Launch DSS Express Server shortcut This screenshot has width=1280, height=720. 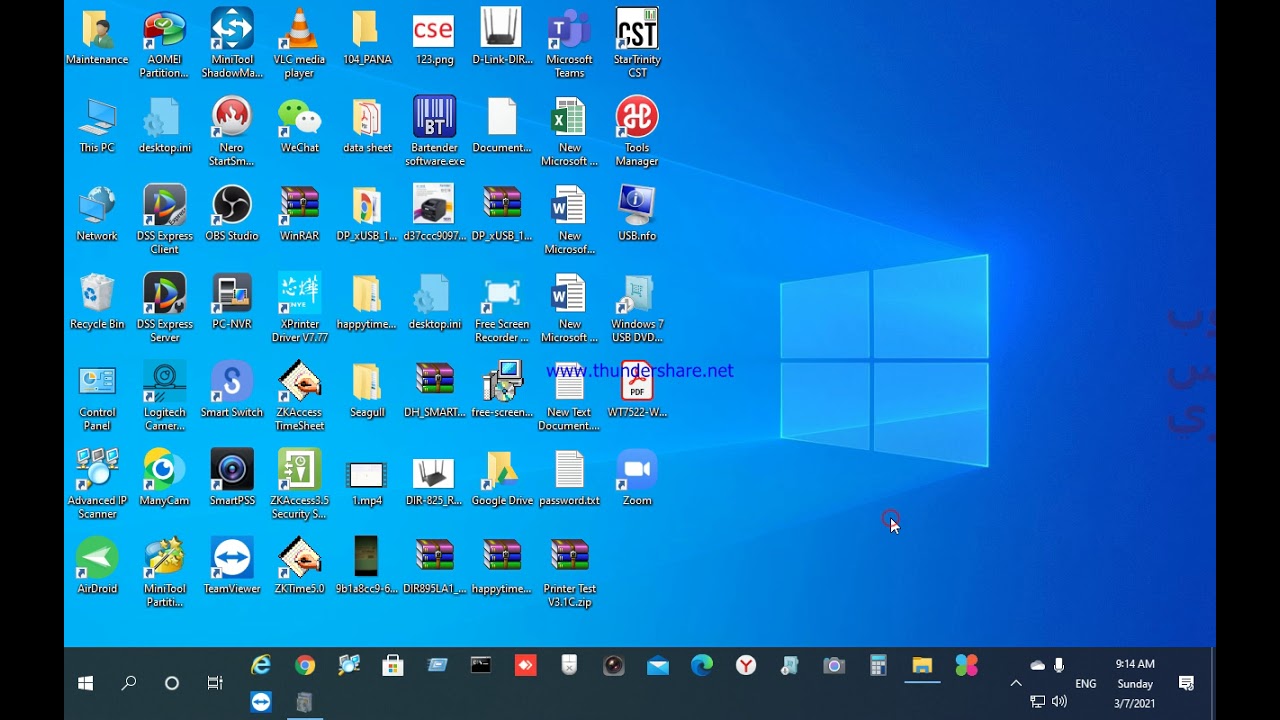tap(165, 309)
